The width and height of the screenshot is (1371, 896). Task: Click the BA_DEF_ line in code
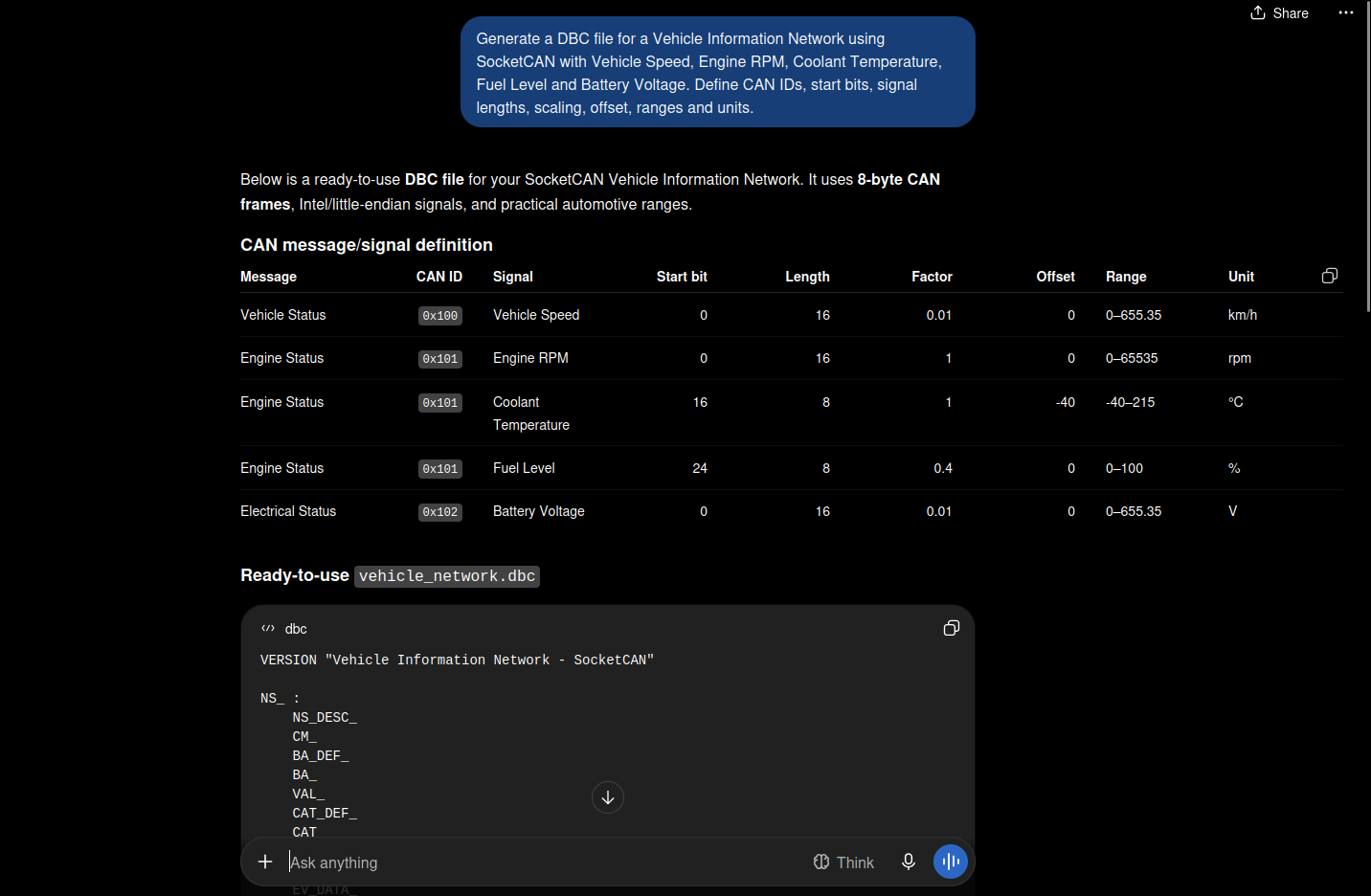pyautogui.click(x=321, y=755)
